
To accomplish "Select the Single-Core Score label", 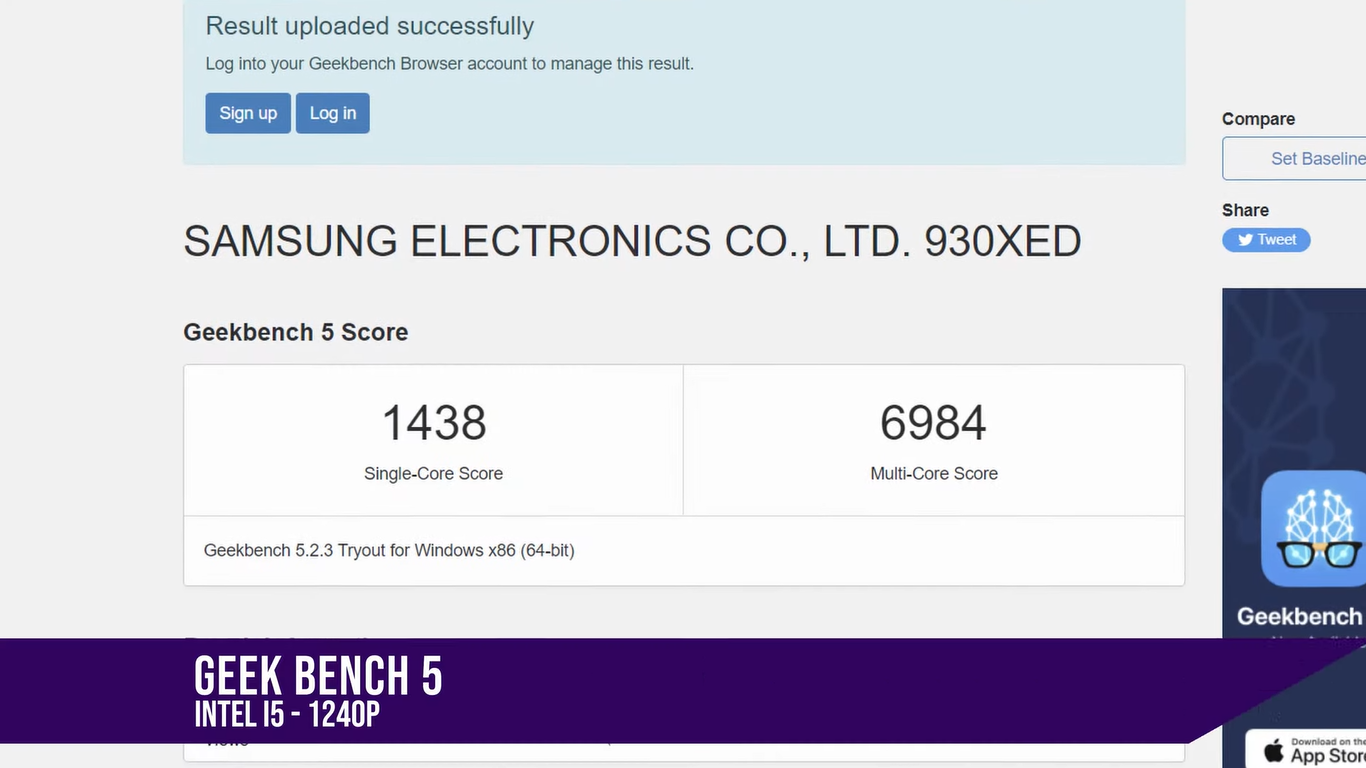I will click(x=433, y=474).
